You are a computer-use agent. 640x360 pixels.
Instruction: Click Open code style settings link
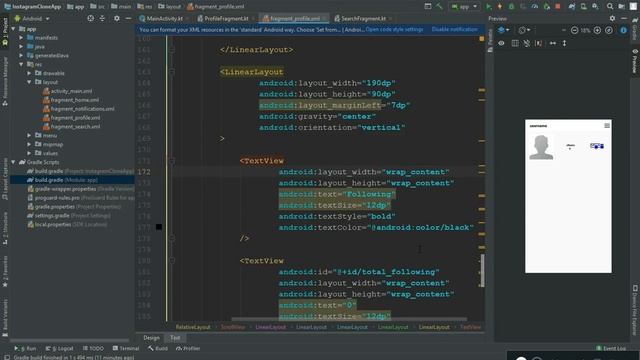pos(394,29)
